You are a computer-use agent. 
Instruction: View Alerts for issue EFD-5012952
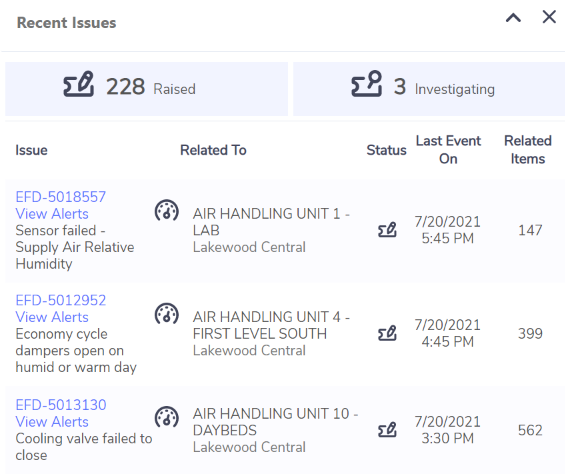[x=52, y=317]
